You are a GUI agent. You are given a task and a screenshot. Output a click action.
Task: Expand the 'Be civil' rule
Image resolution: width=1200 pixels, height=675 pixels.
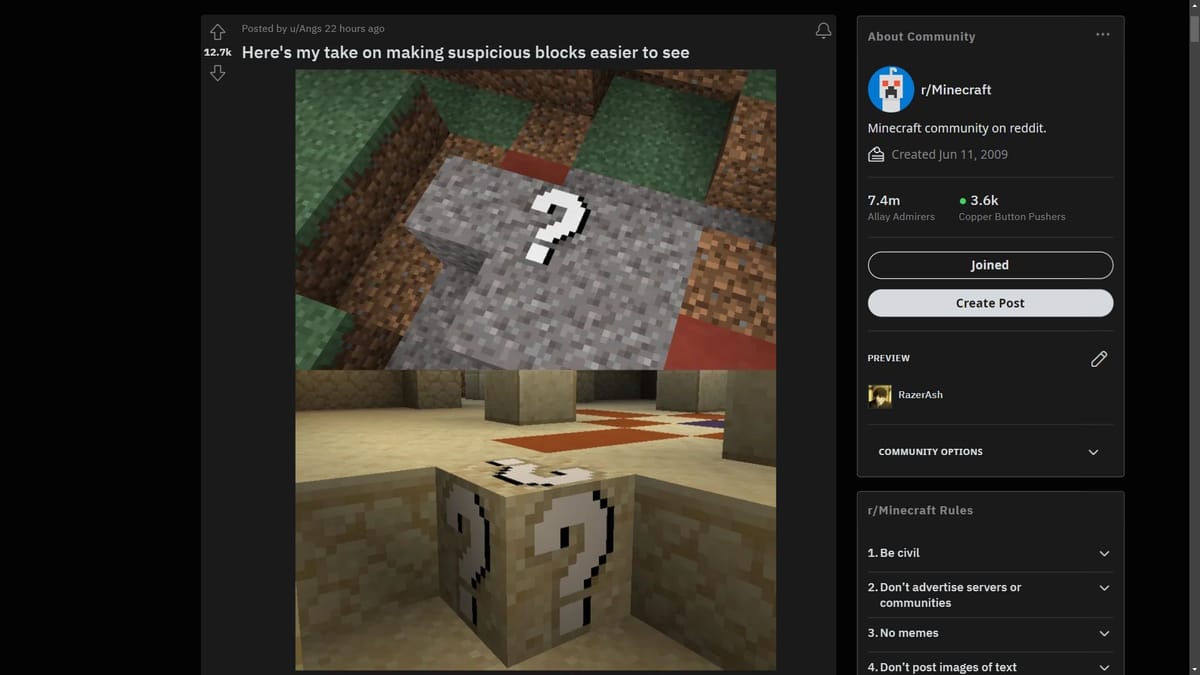click(1104, 553)
